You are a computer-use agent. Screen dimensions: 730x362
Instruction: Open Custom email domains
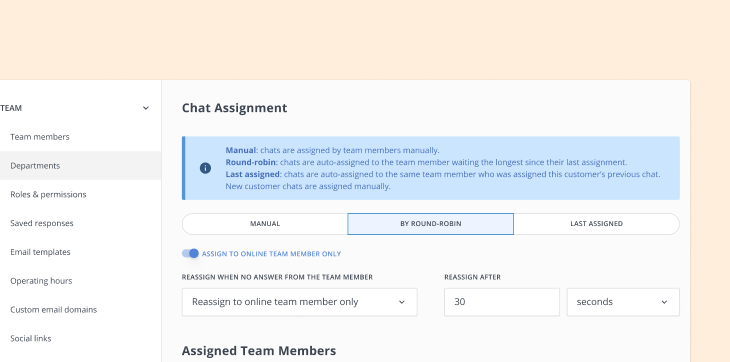54,310
